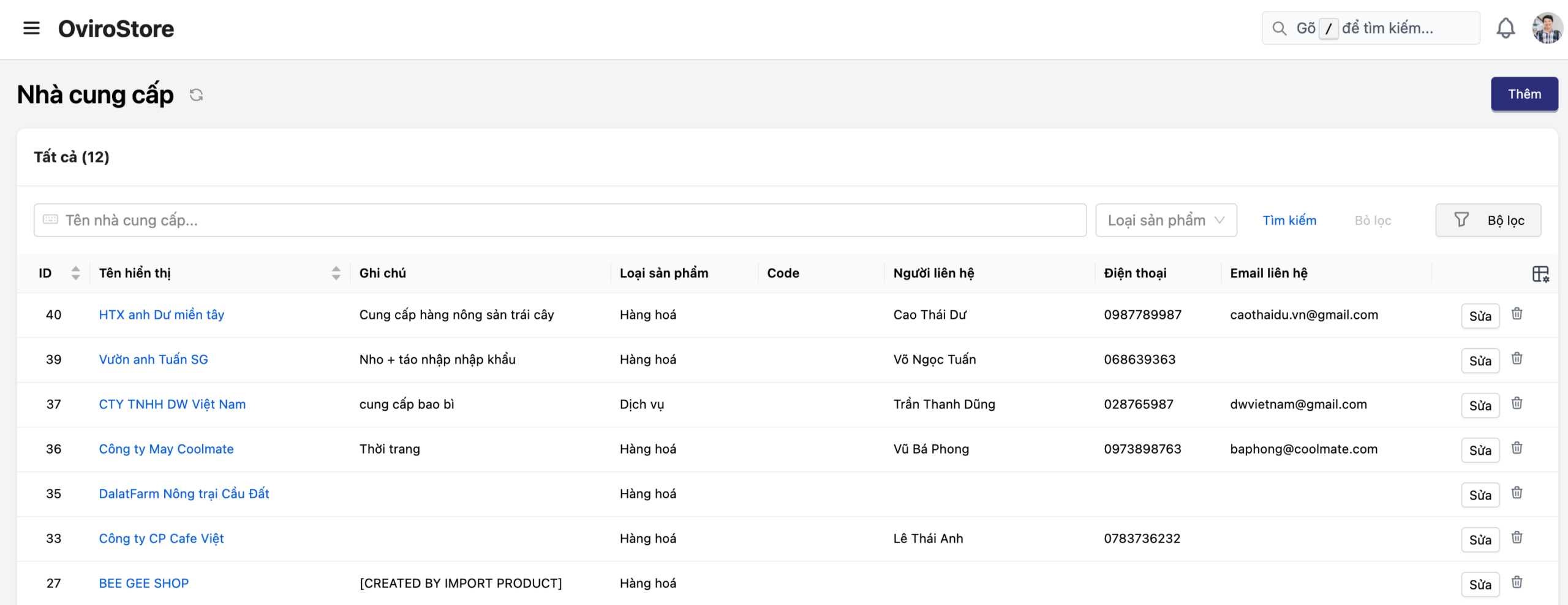Image resolution: width=1568 pixels, height=605 pixels.
Task: Click the refresh icon beside Nhà cung cấp
Action: click(196, 95)
